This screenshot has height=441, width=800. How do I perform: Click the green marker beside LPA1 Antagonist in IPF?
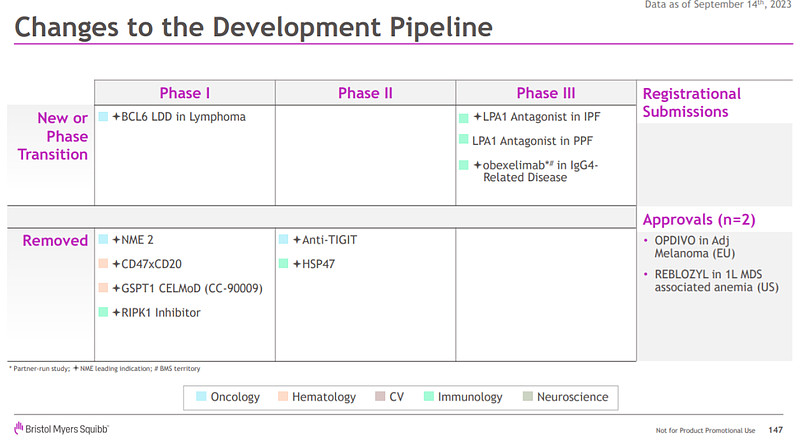point(464,117)
